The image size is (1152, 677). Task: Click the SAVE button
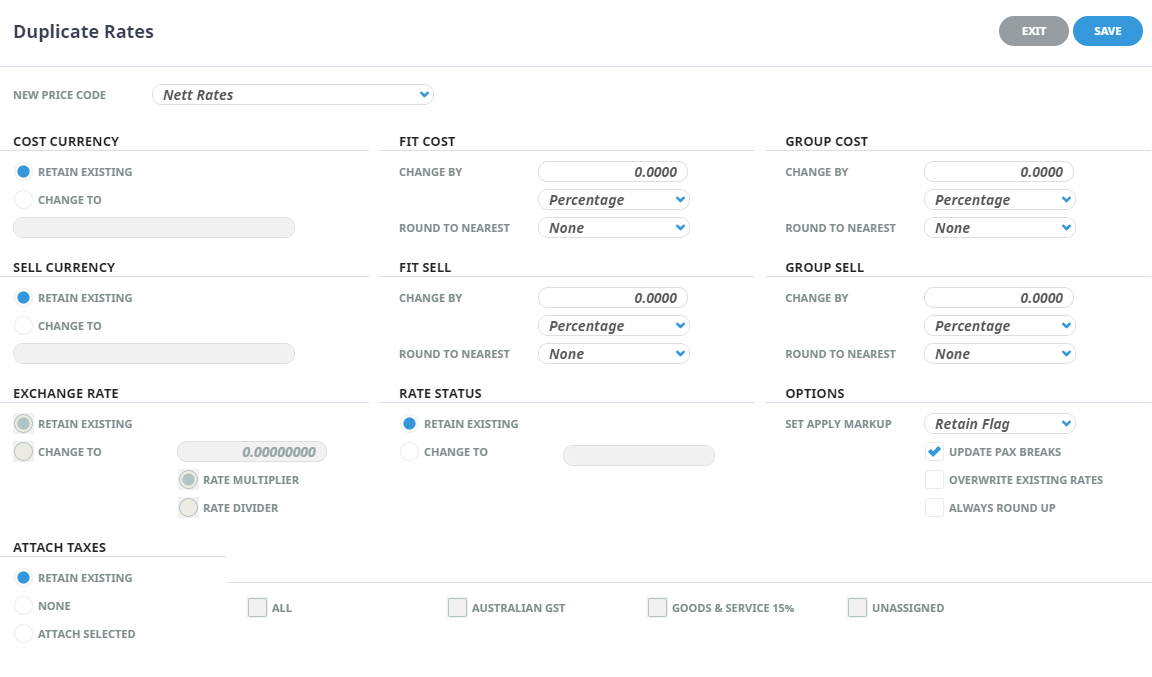[1107, 31]
